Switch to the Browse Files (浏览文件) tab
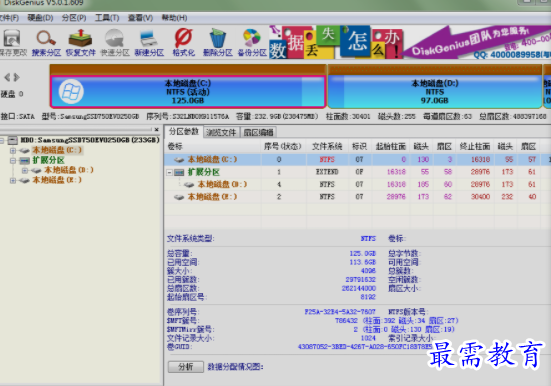 coord(221,133)
